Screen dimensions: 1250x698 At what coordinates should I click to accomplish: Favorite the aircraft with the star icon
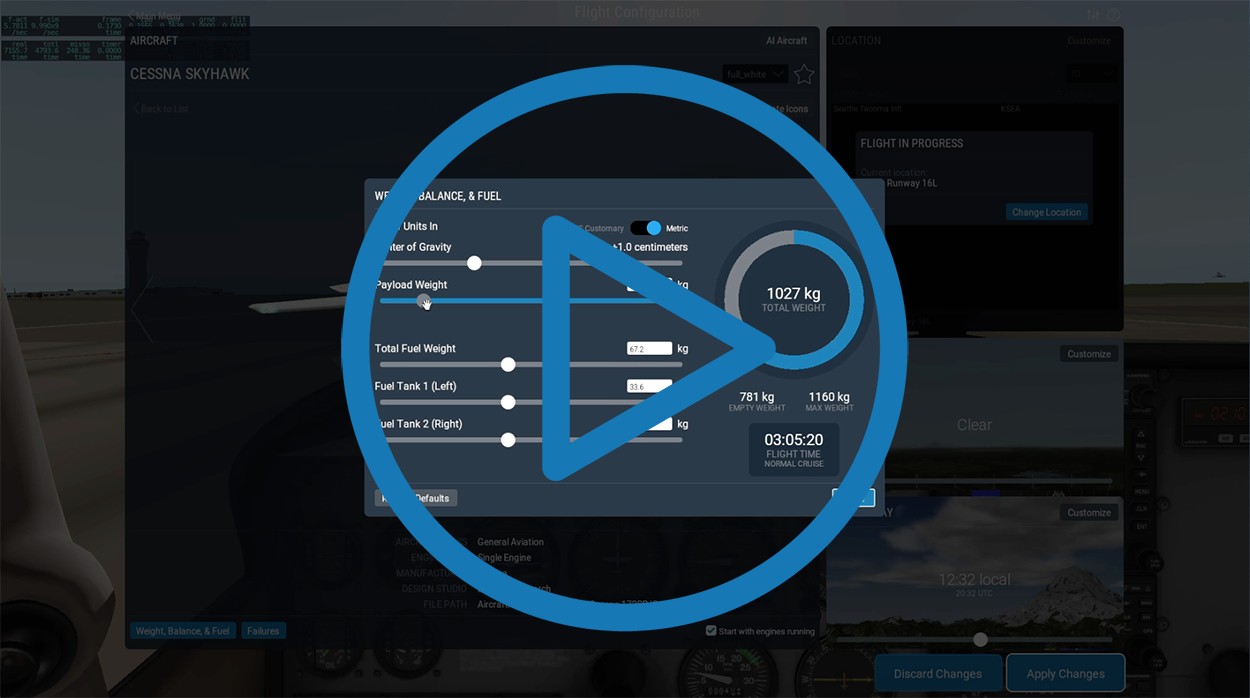coord(804,74)
